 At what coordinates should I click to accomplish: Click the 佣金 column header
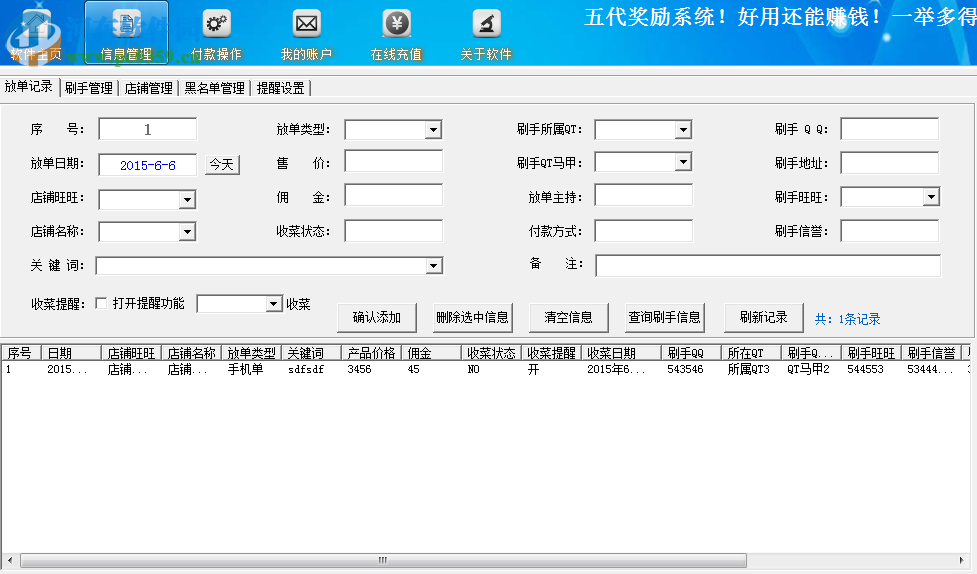(431, 353)
